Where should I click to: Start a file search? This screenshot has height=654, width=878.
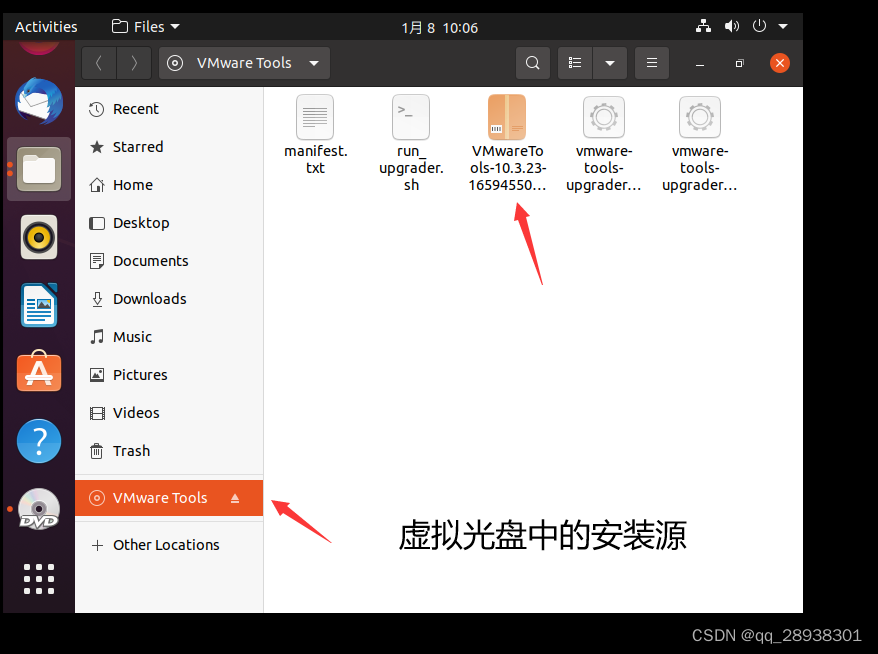(532, 62)
